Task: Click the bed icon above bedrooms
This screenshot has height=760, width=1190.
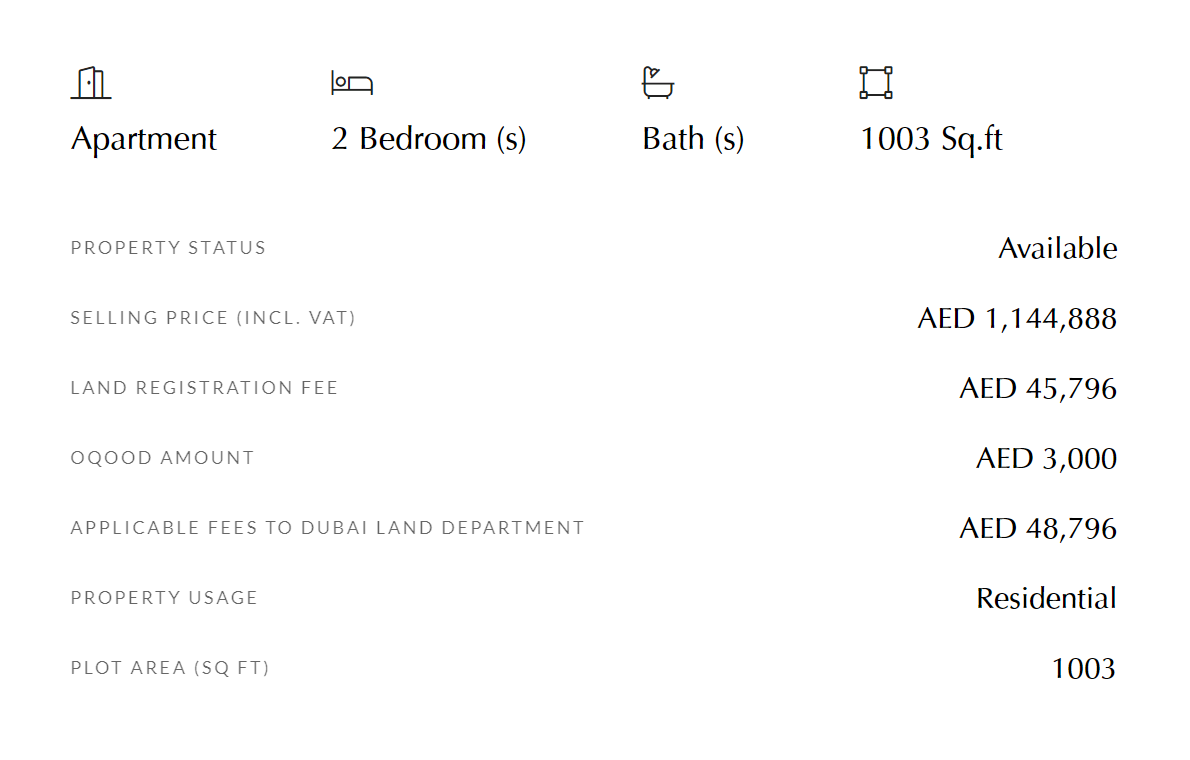Action: pos(352,83)
